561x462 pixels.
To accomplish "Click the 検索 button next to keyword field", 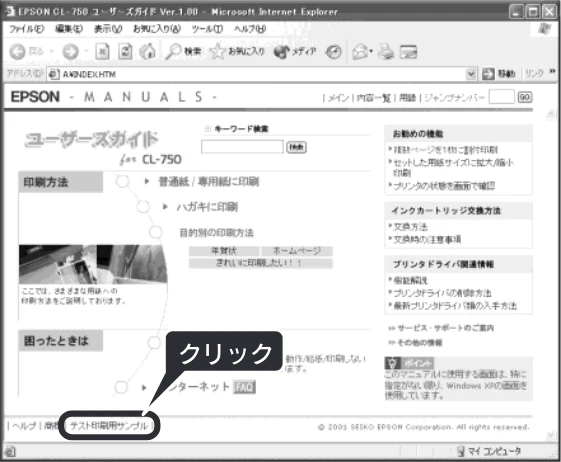I will [296, 147].
